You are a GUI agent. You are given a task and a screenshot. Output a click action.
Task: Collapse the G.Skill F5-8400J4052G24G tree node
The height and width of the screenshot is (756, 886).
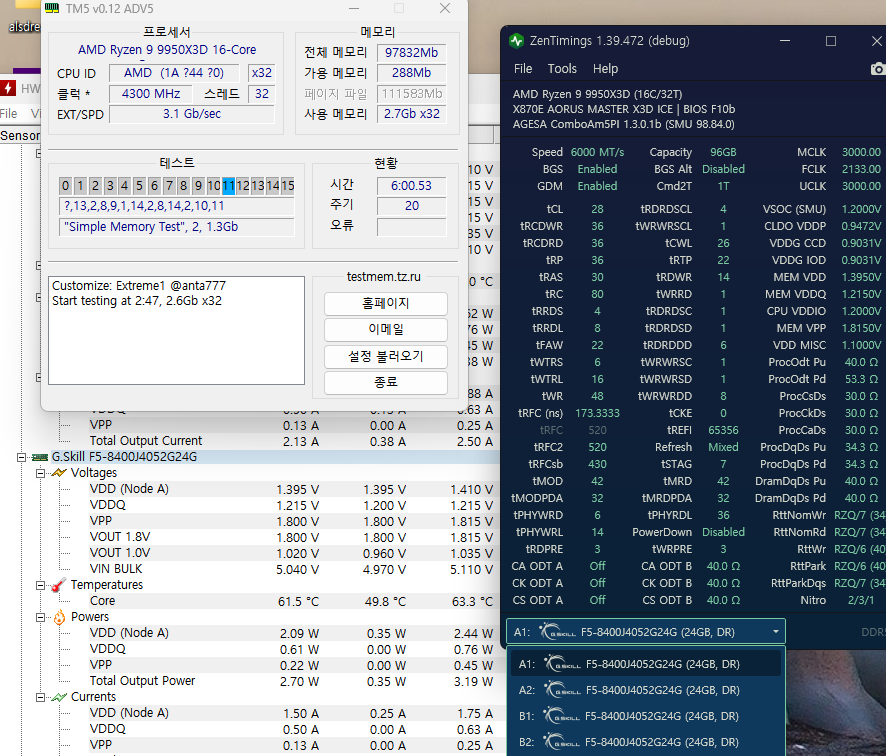coord(21,457)
